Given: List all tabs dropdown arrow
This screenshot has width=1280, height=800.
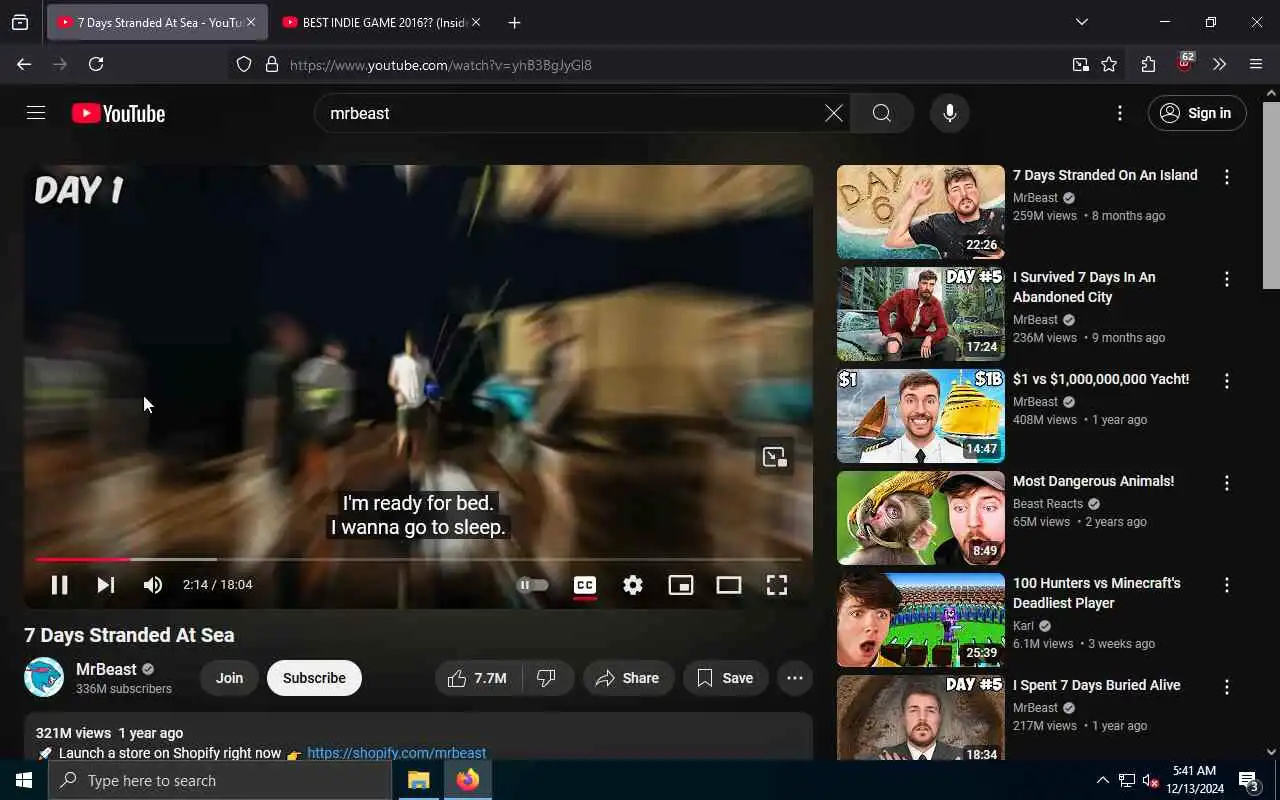Looking at the screenshot, I should [1082, 22].
